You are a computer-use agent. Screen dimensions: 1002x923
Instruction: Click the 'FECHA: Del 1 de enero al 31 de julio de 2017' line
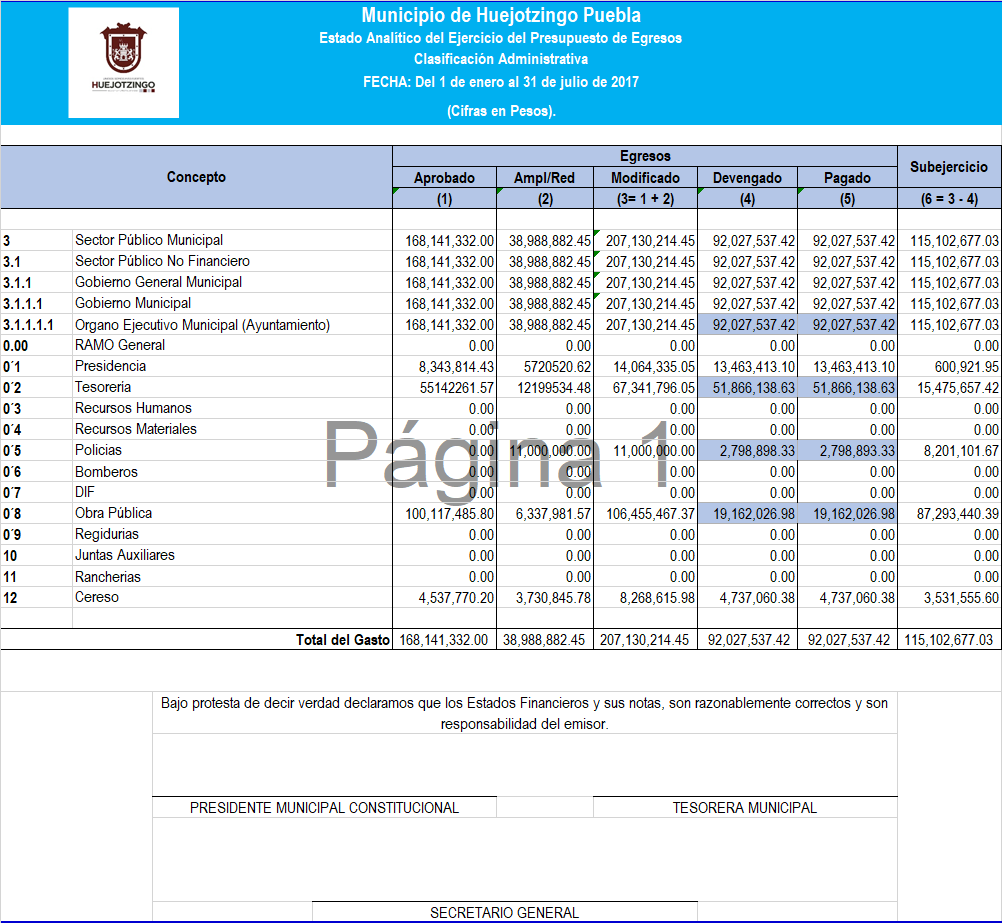coord(501,82)
